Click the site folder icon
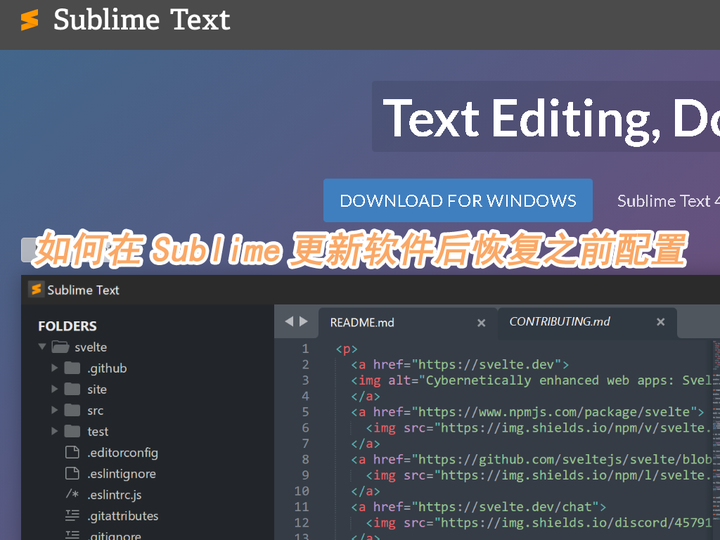 tap(72, 389)
